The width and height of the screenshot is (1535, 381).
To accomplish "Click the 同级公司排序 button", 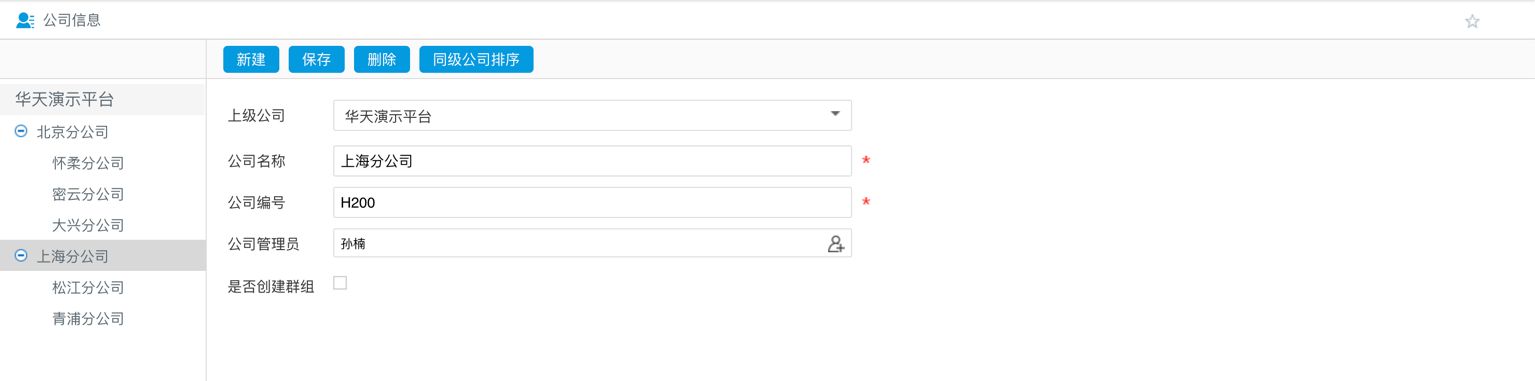I will click(x=476, y=59).
